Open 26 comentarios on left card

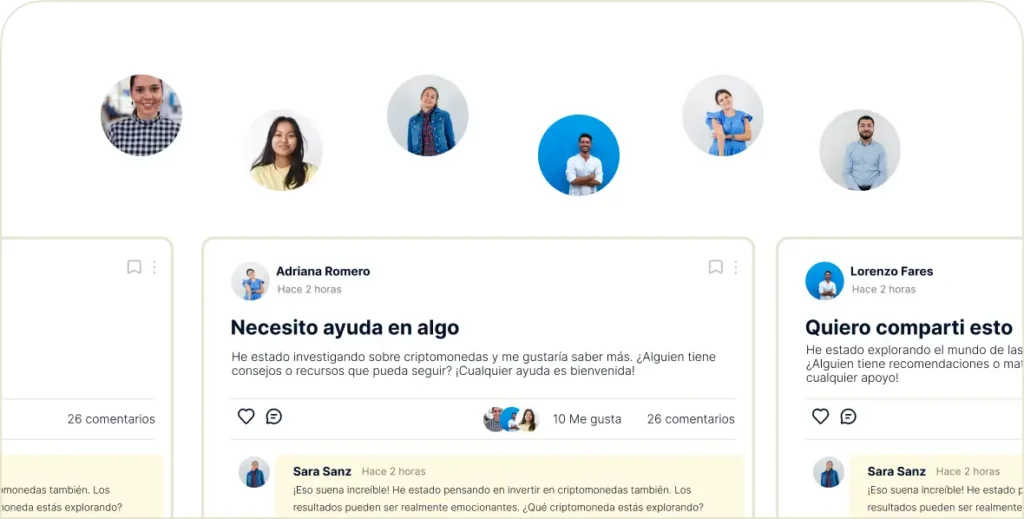click(x=111, y=419)
